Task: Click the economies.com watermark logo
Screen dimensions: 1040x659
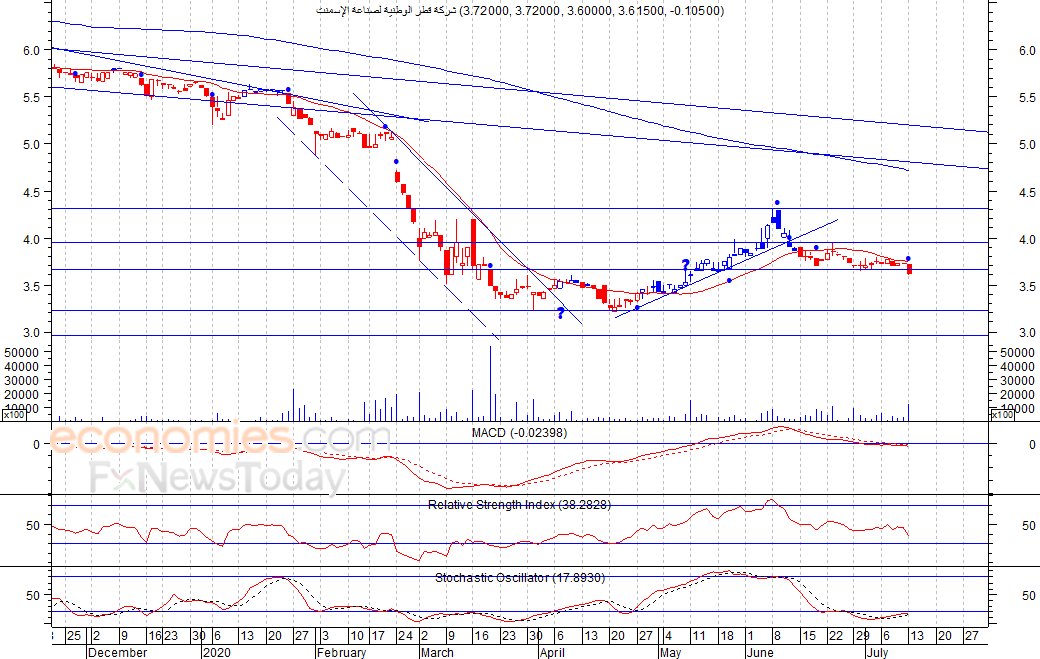Action: click(x=220, y=439)
